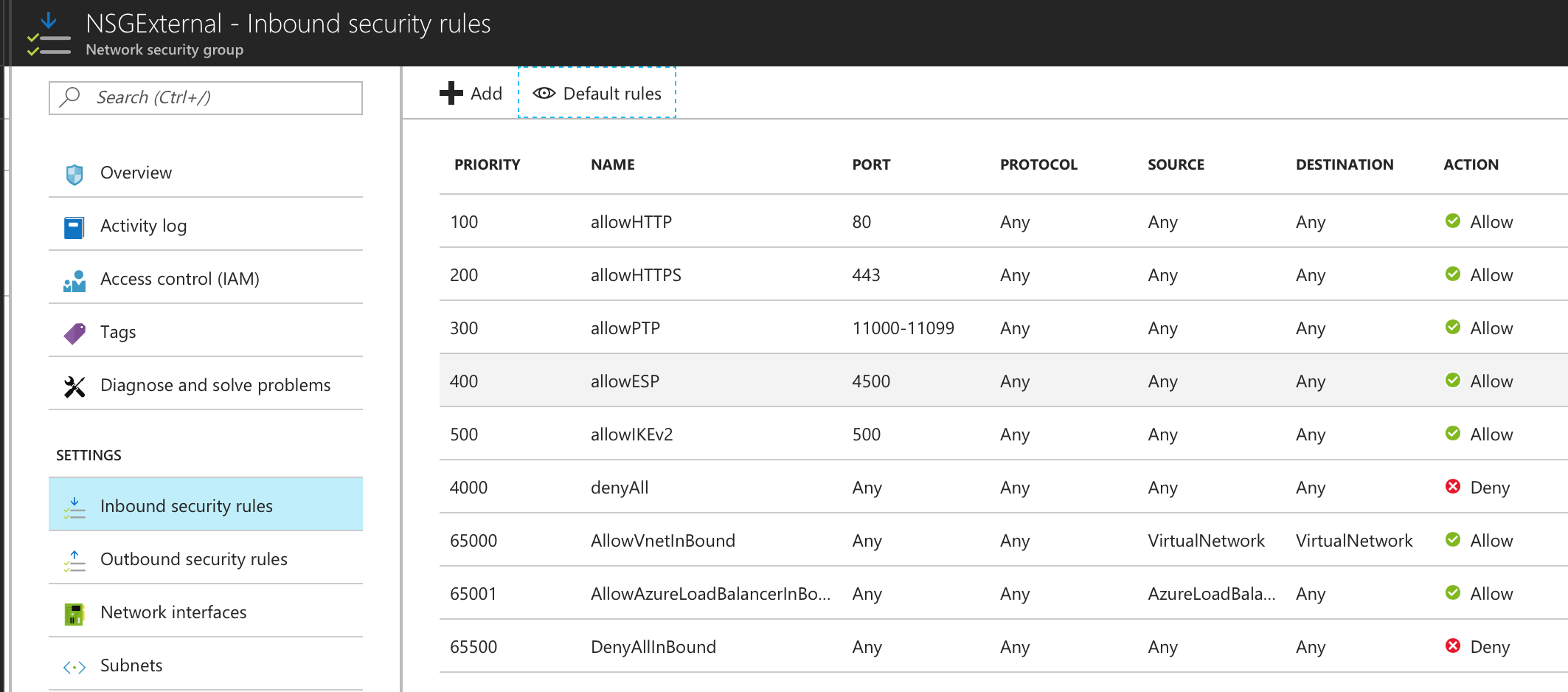Click the Outbound security rules arrow icon
1568x692 pixels.
click(x=74, y=561)
